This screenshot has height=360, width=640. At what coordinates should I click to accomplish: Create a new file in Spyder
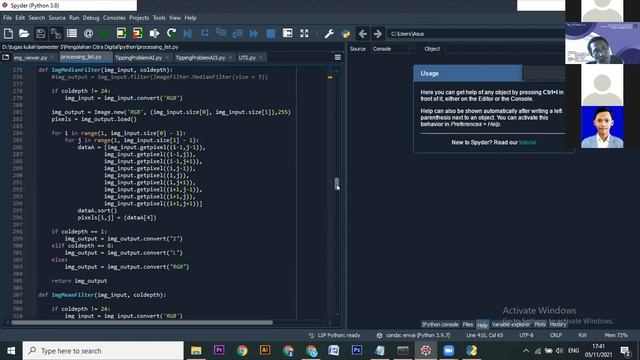(8, 33)
